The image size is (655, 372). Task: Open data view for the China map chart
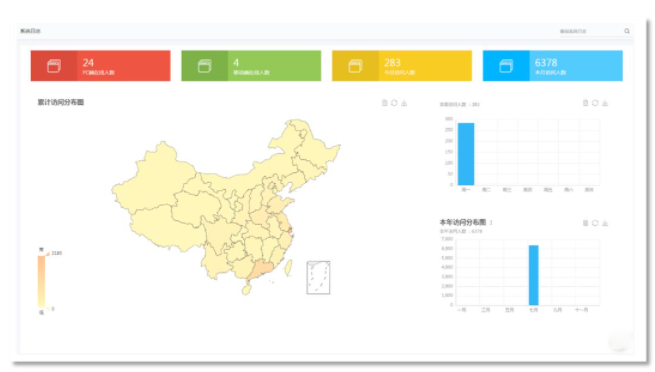pyautogui.click(x=384, y=103)
